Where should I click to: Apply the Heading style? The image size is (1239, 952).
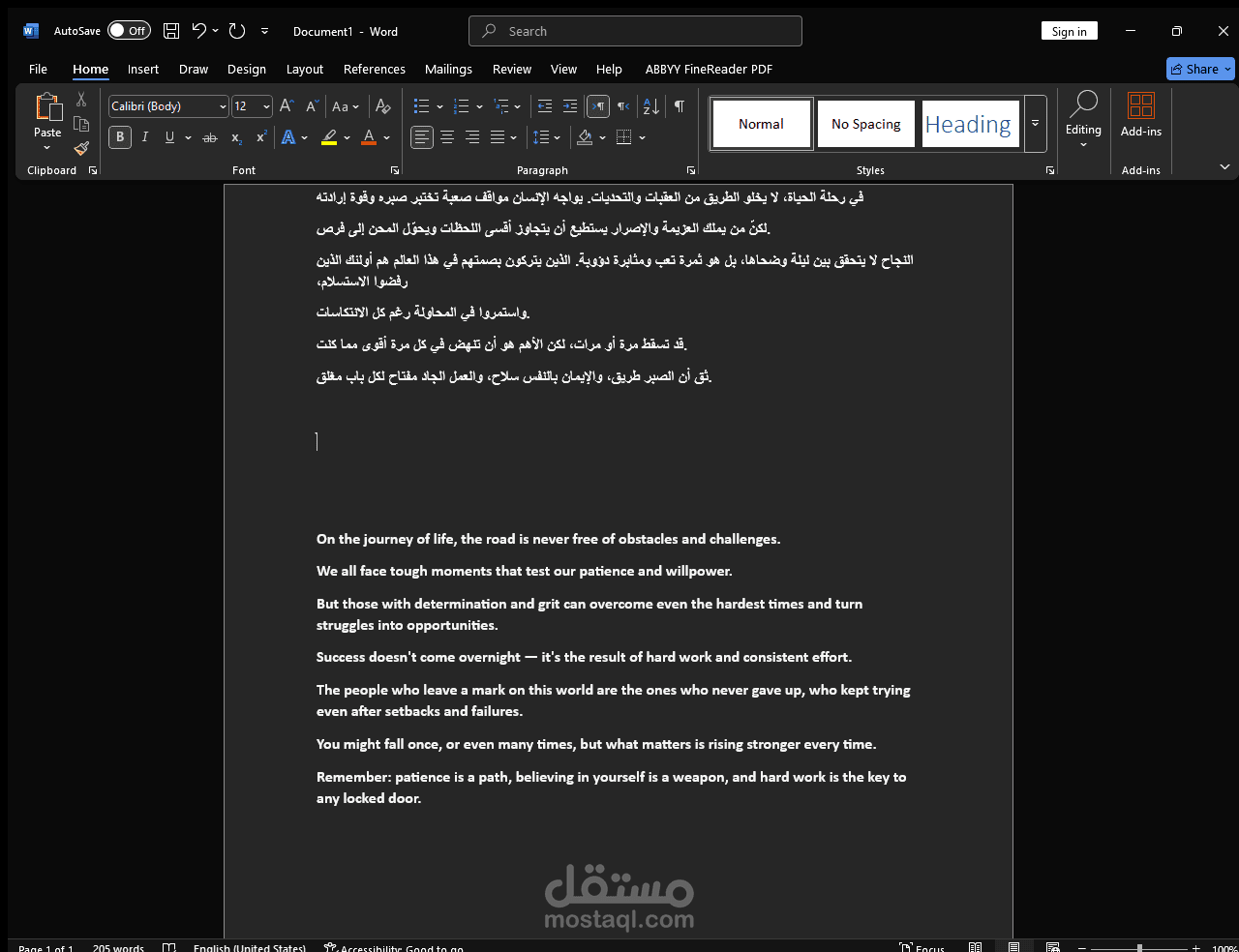pos(971,124)
